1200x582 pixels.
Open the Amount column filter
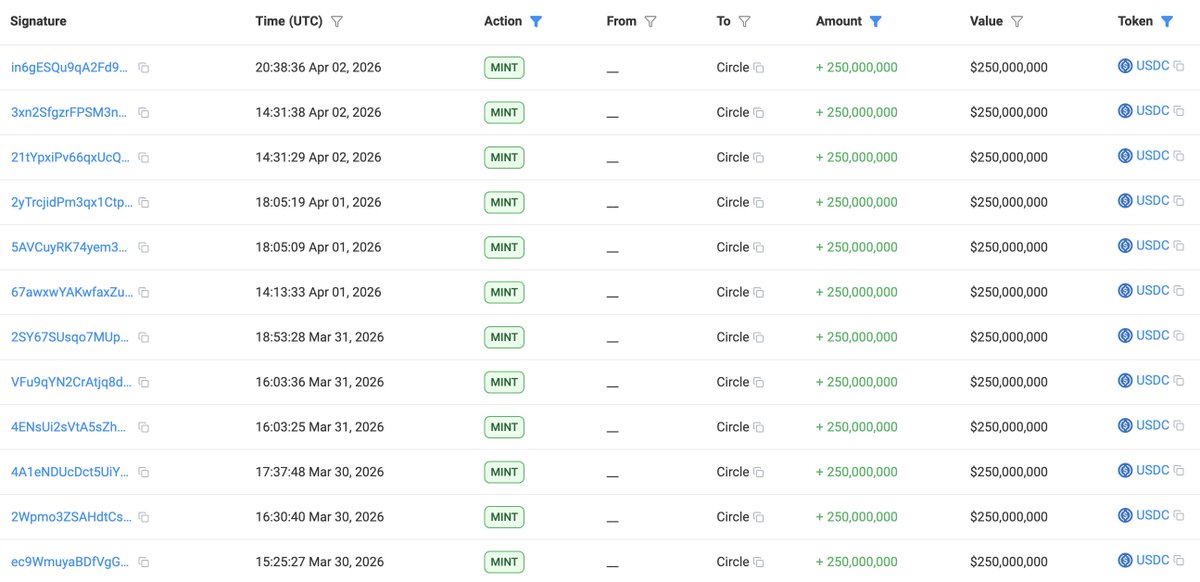[876, 21]
